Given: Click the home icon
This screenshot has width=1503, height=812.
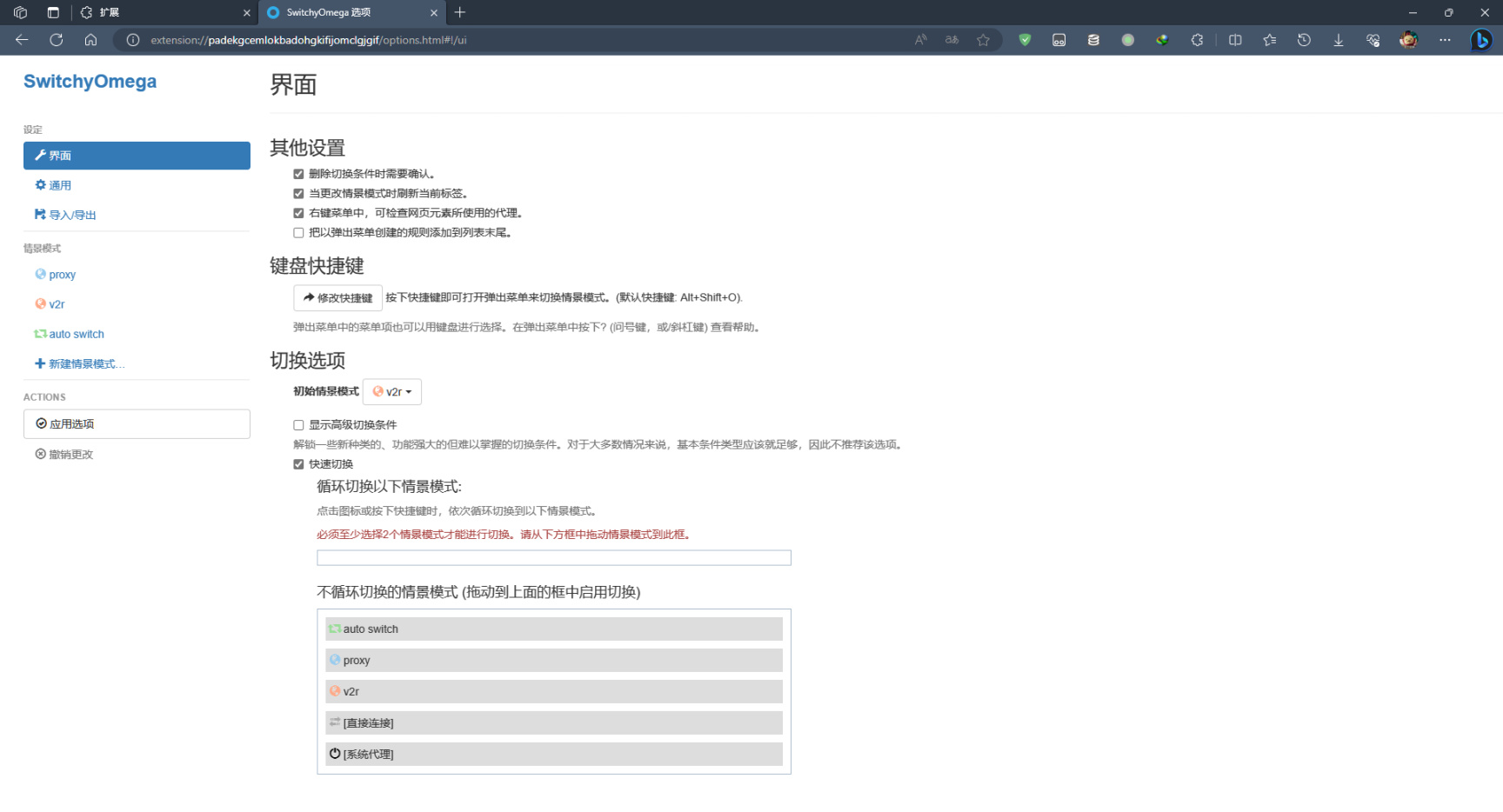Looking at the screenshot, I should 90,40.
